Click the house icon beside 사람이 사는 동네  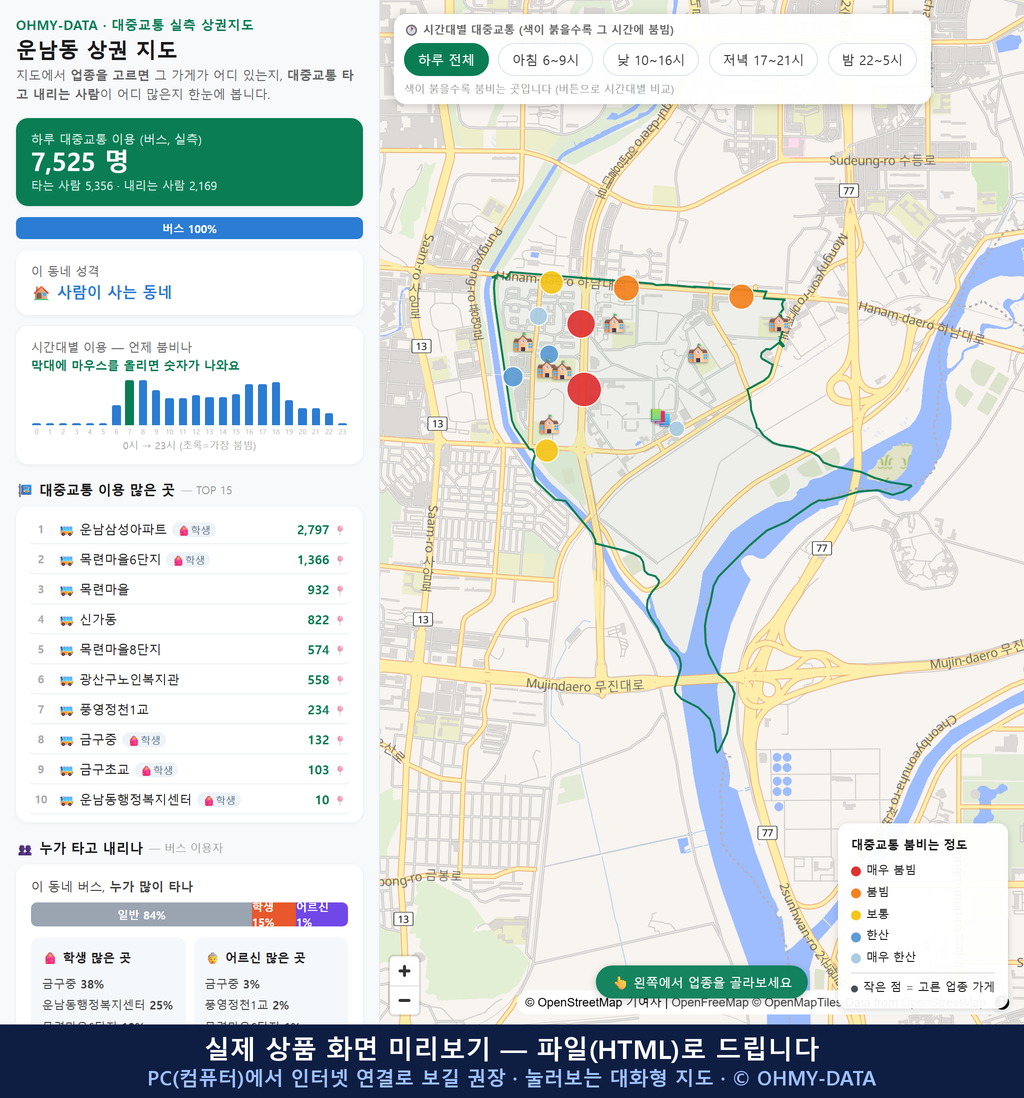point(41,293)
